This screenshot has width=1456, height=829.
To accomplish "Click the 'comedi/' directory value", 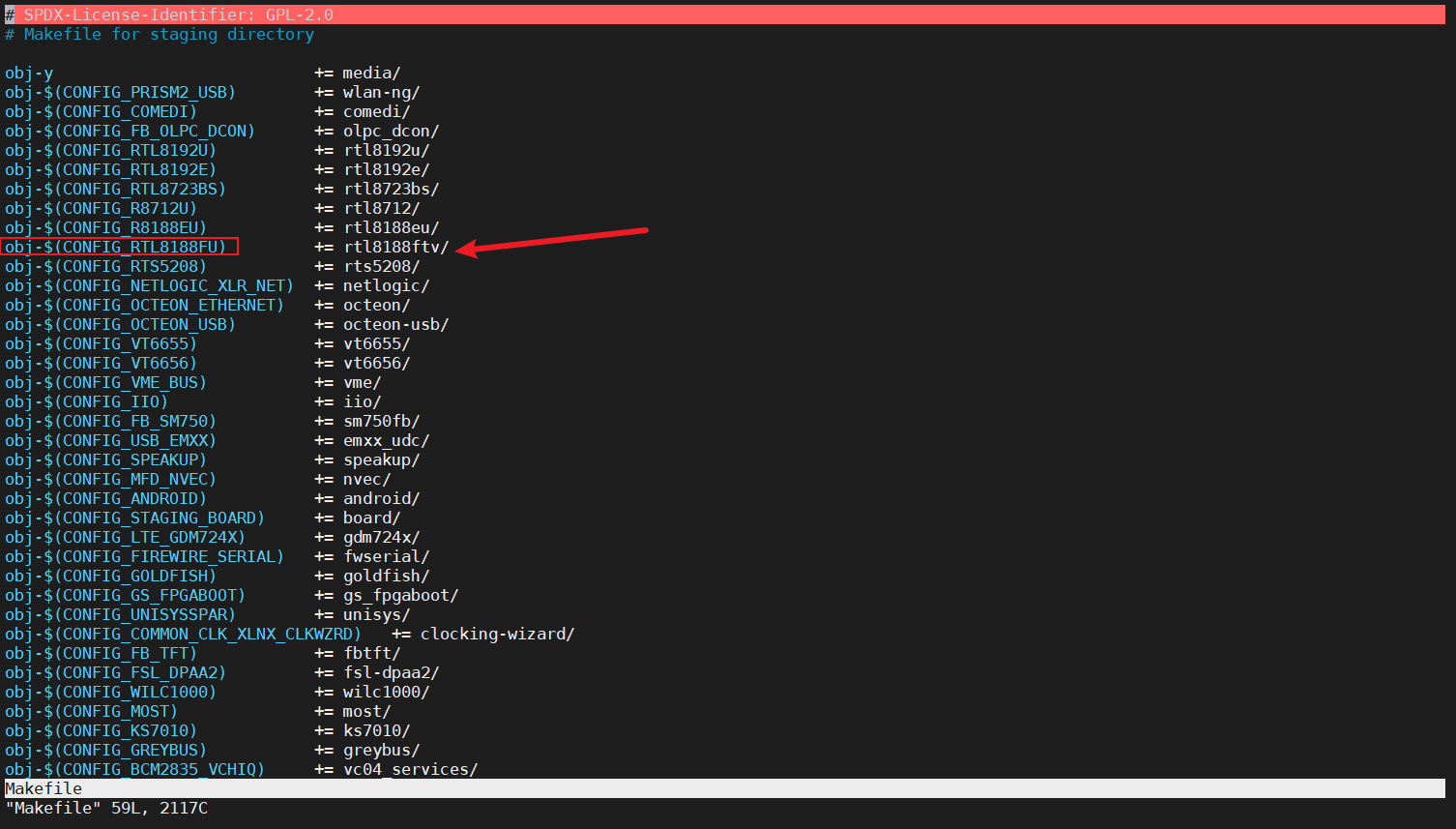I will pyautogui.click(x=376, y=111).
